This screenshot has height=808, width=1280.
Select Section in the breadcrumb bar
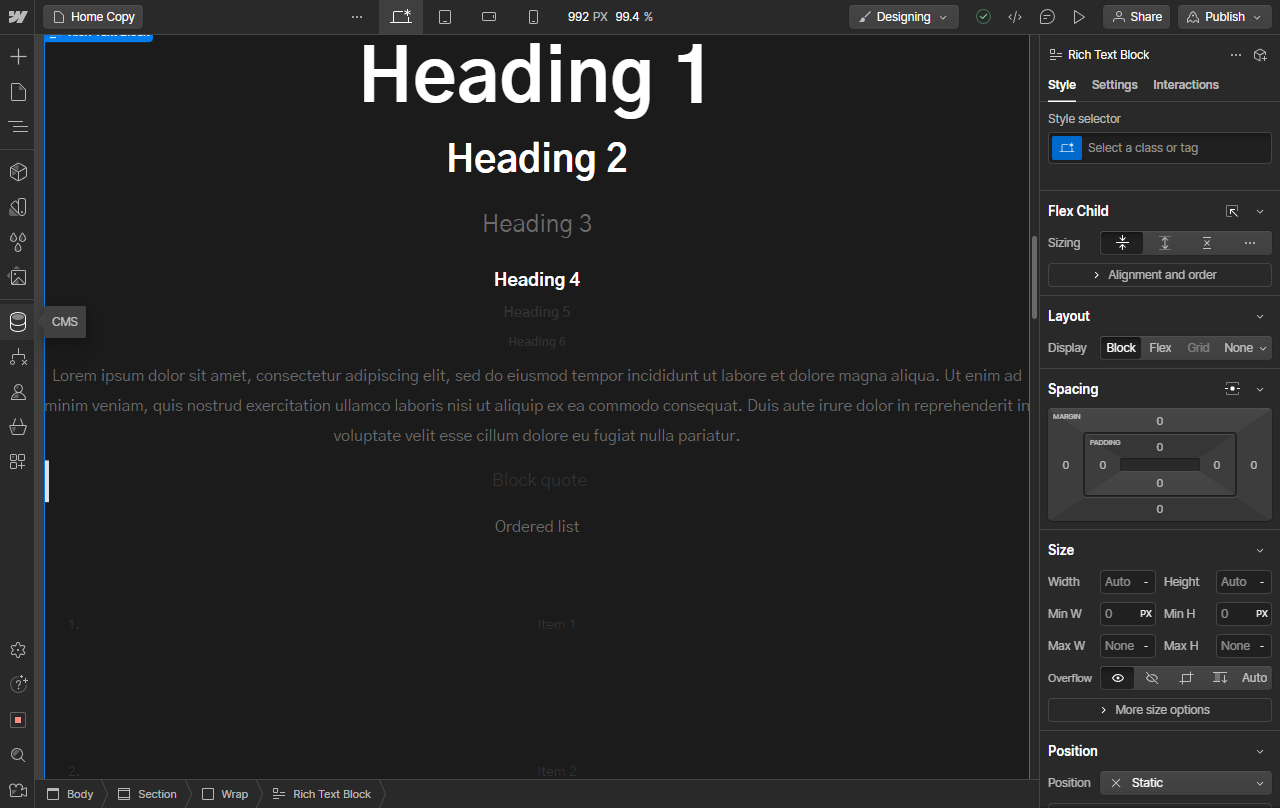coord(147,794)
